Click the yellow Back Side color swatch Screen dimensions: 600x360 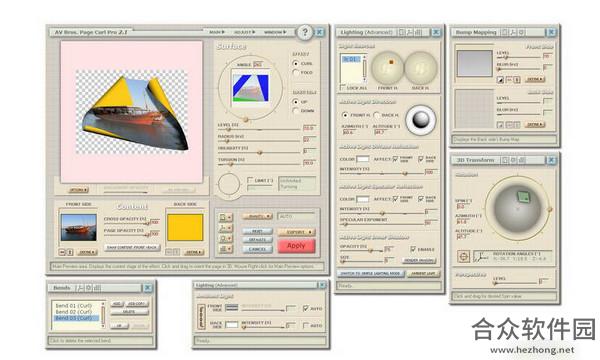click(x=185, y=227)
